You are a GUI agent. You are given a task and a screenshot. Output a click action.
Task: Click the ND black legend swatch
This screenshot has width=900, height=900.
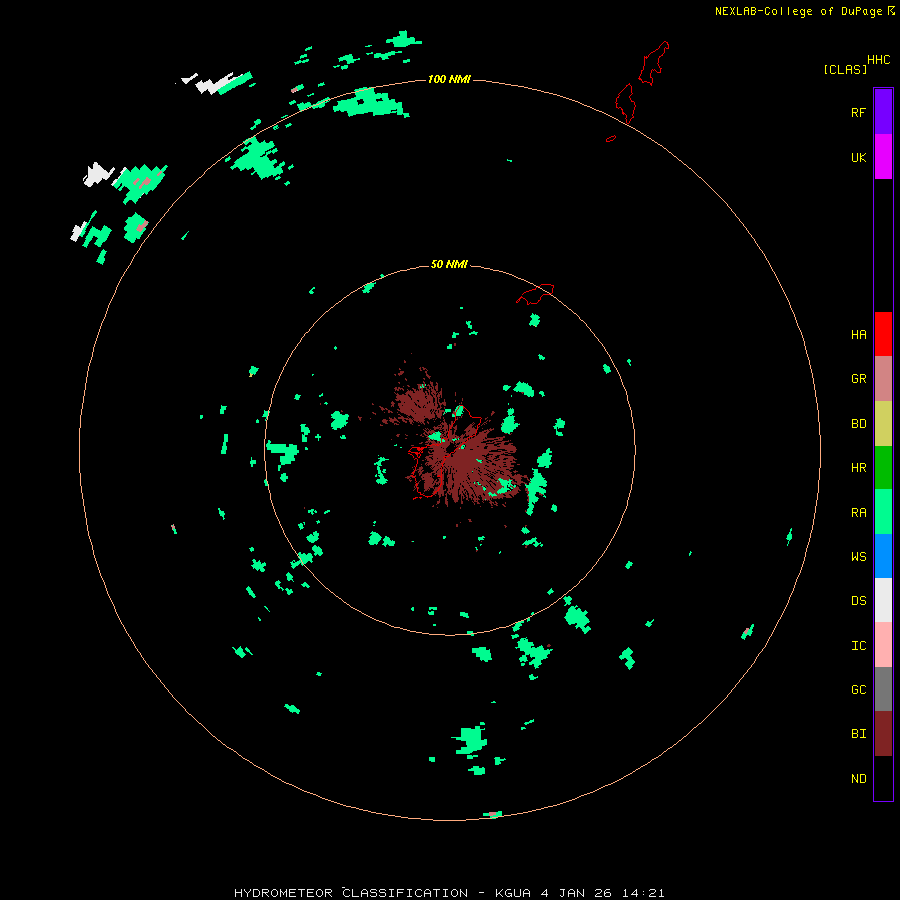[883, 778]
